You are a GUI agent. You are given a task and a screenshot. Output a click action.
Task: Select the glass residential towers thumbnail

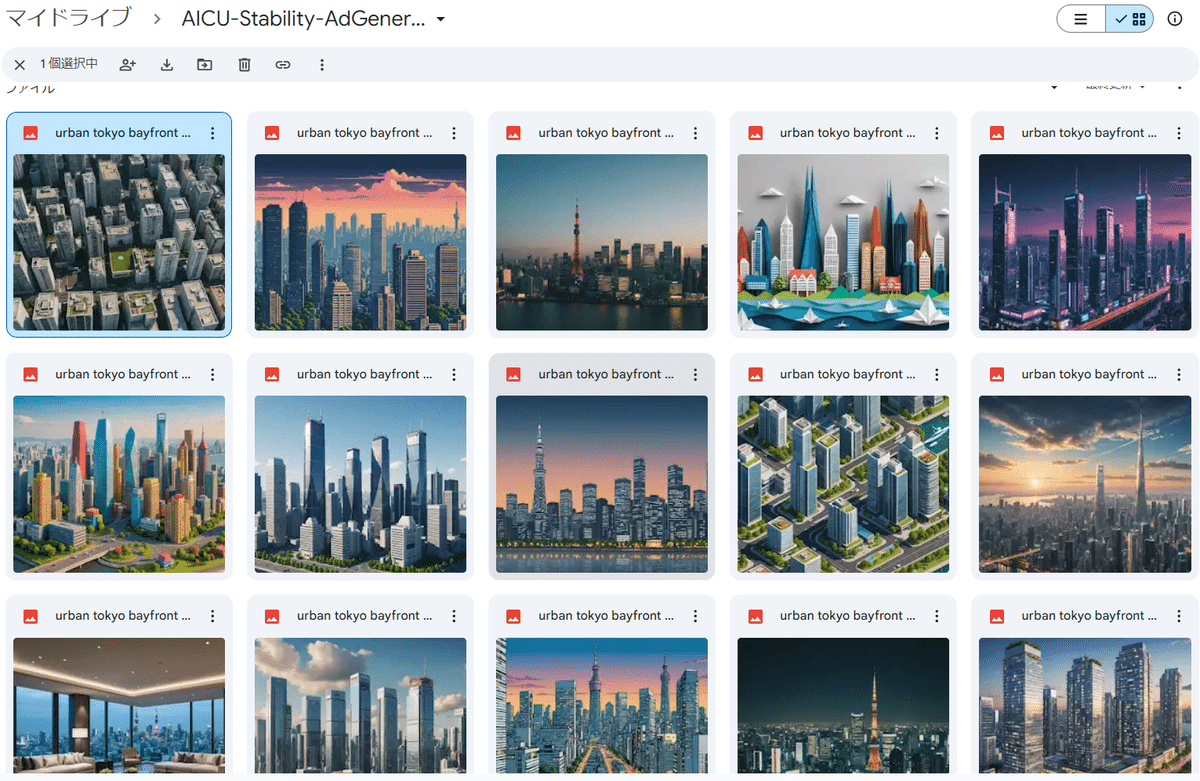click(1085, 706)
